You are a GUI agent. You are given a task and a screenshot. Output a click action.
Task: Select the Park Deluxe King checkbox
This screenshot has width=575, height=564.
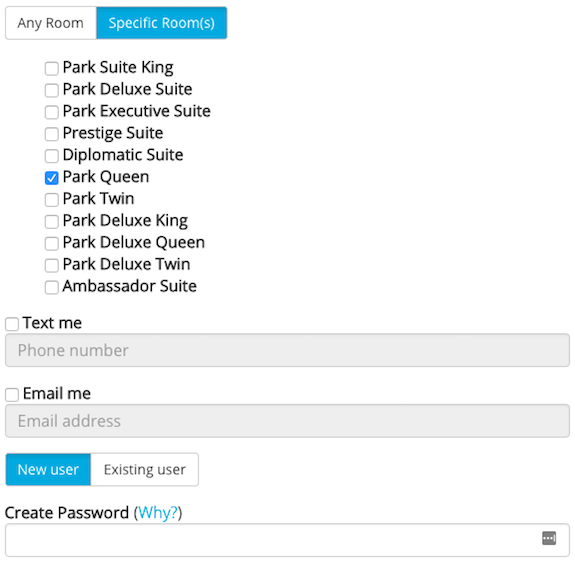click(51, 221)
